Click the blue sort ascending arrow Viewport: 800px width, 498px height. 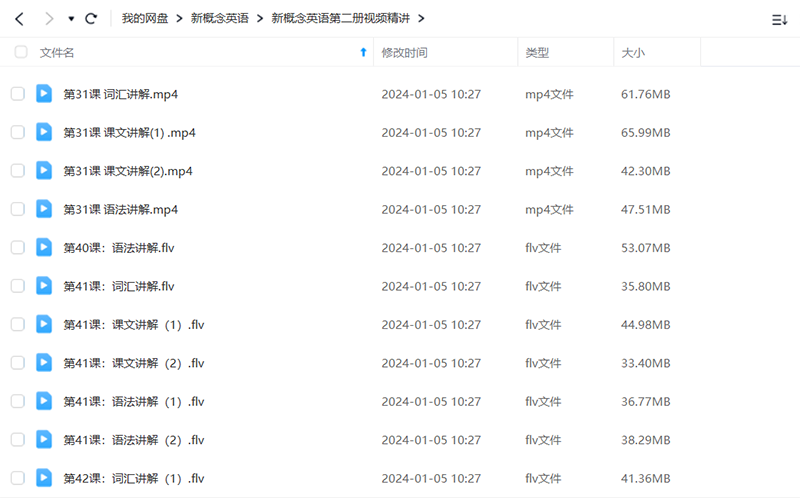click(363, 52)
